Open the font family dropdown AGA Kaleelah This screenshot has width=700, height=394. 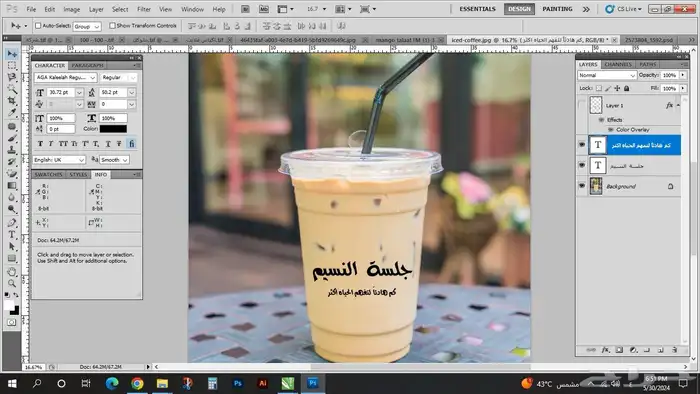coord(66,78)
